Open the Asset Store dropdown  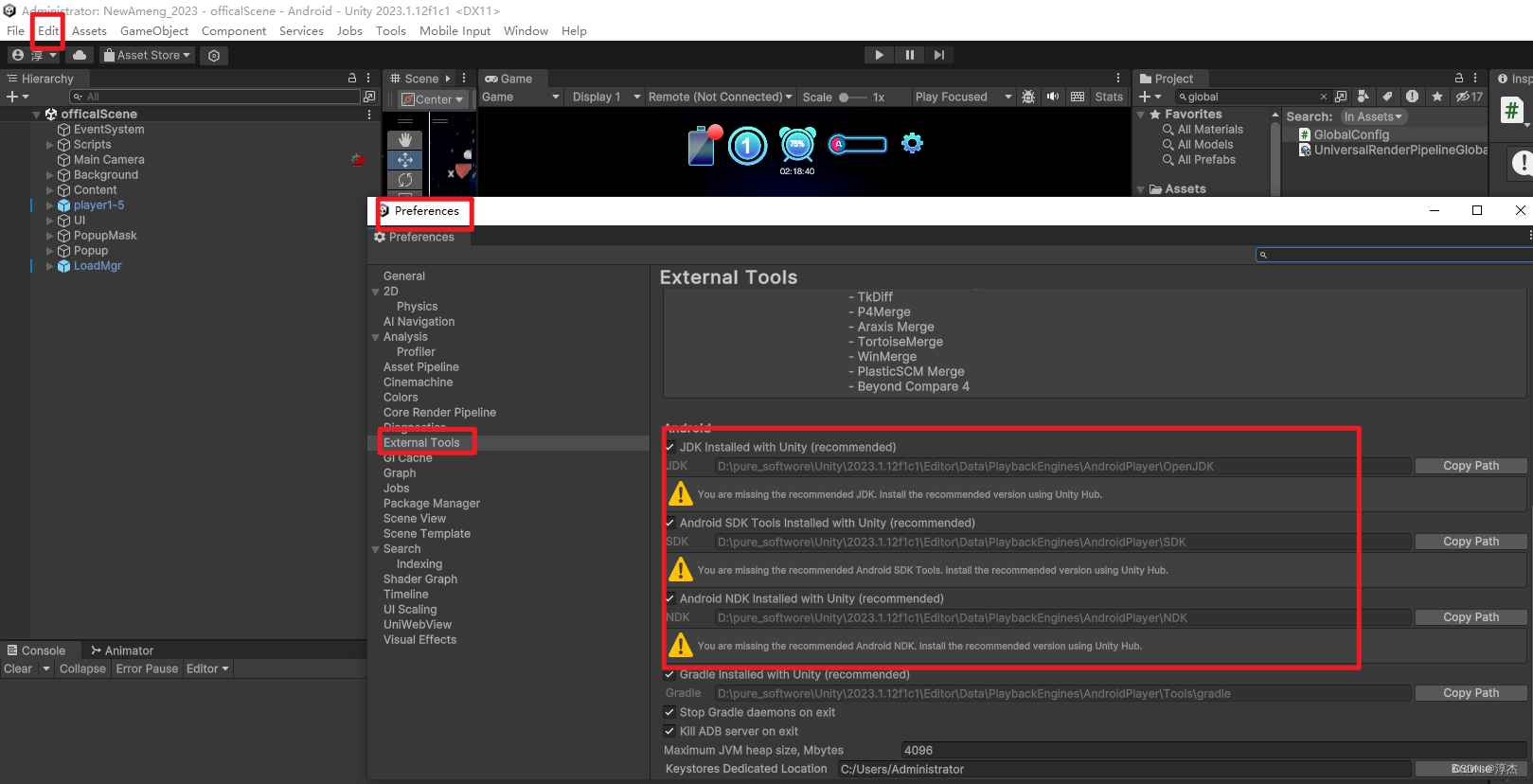click(x=147, y=55)
